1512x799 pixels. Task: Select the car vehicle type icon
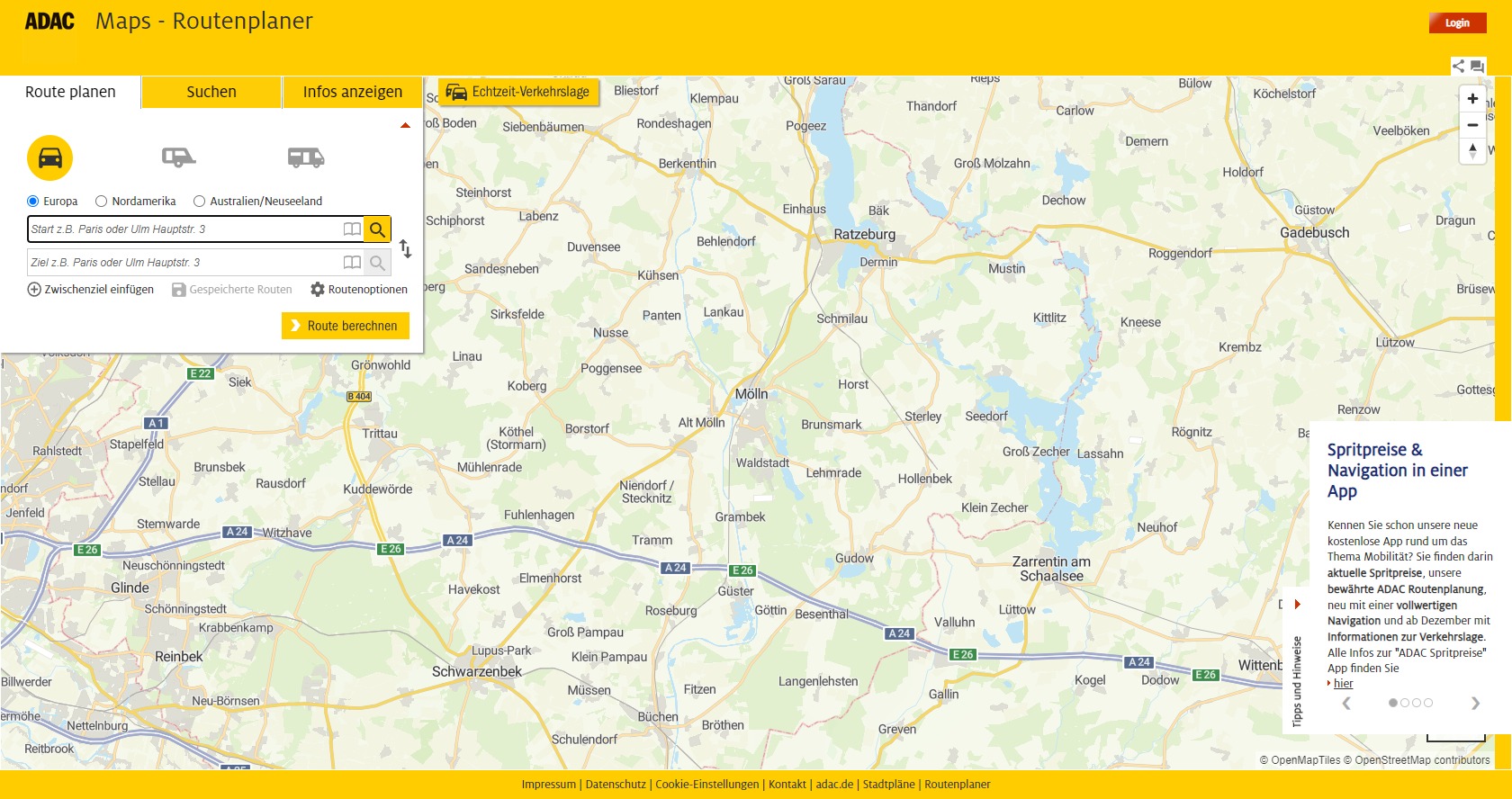pyautogui.click(x=49, y=157)
